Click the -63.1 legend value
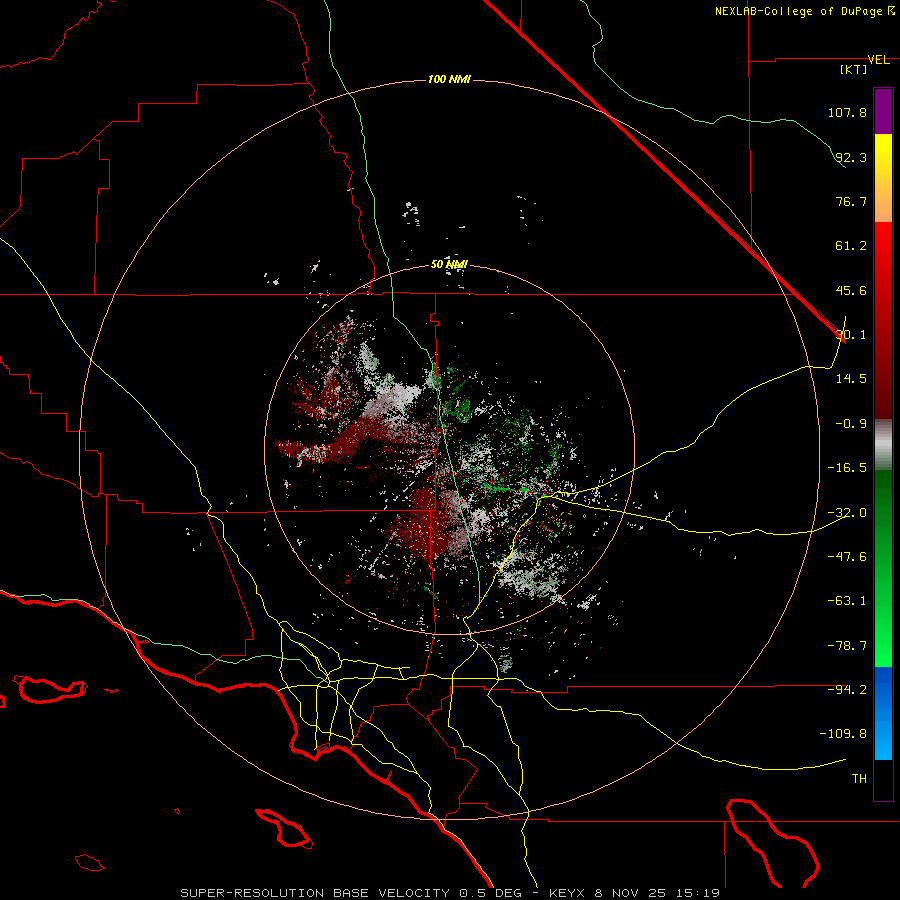 coord(847,601)
